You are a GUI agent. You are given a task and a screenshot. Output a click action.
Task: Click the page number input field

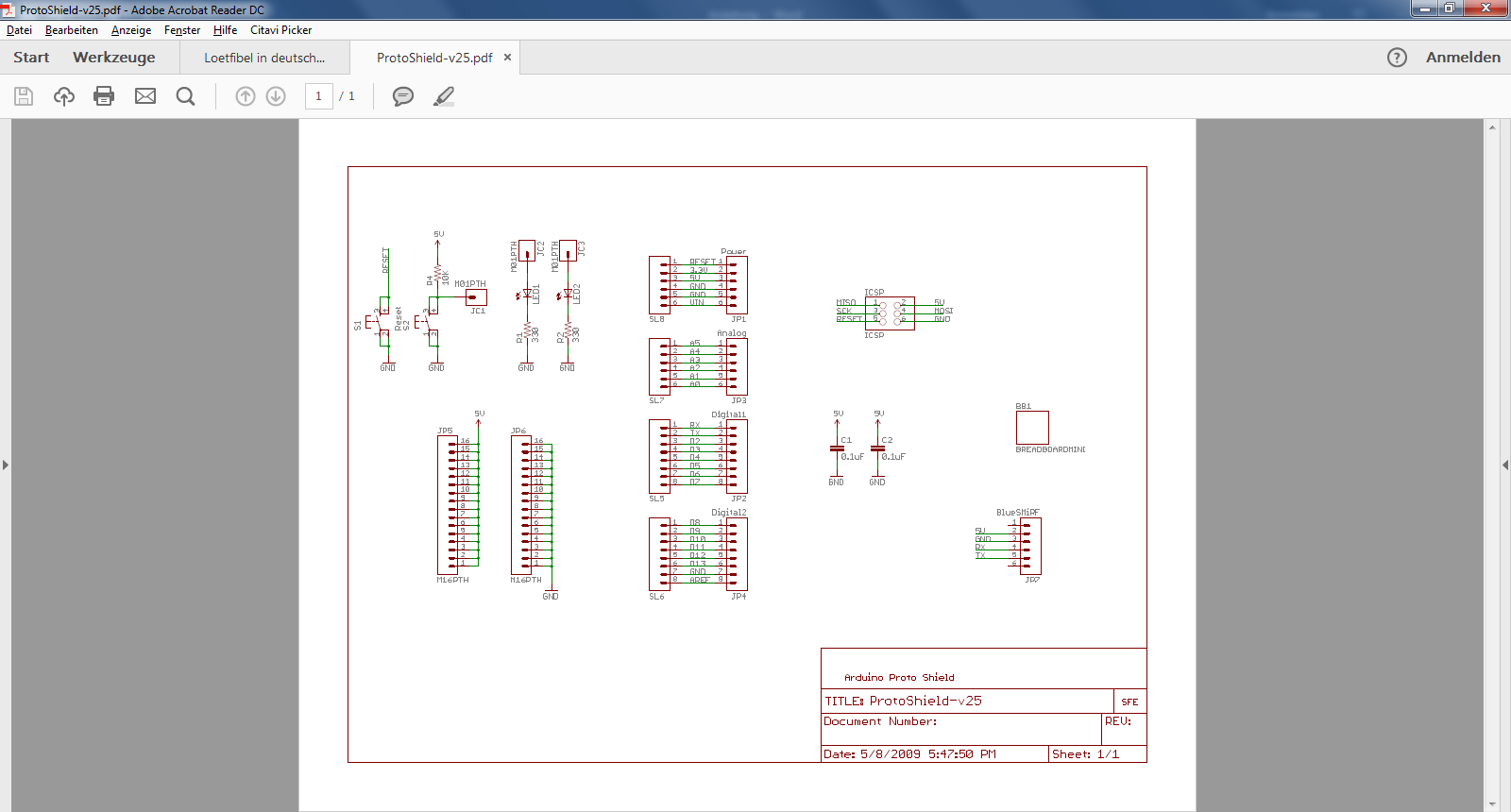point(318,96)
